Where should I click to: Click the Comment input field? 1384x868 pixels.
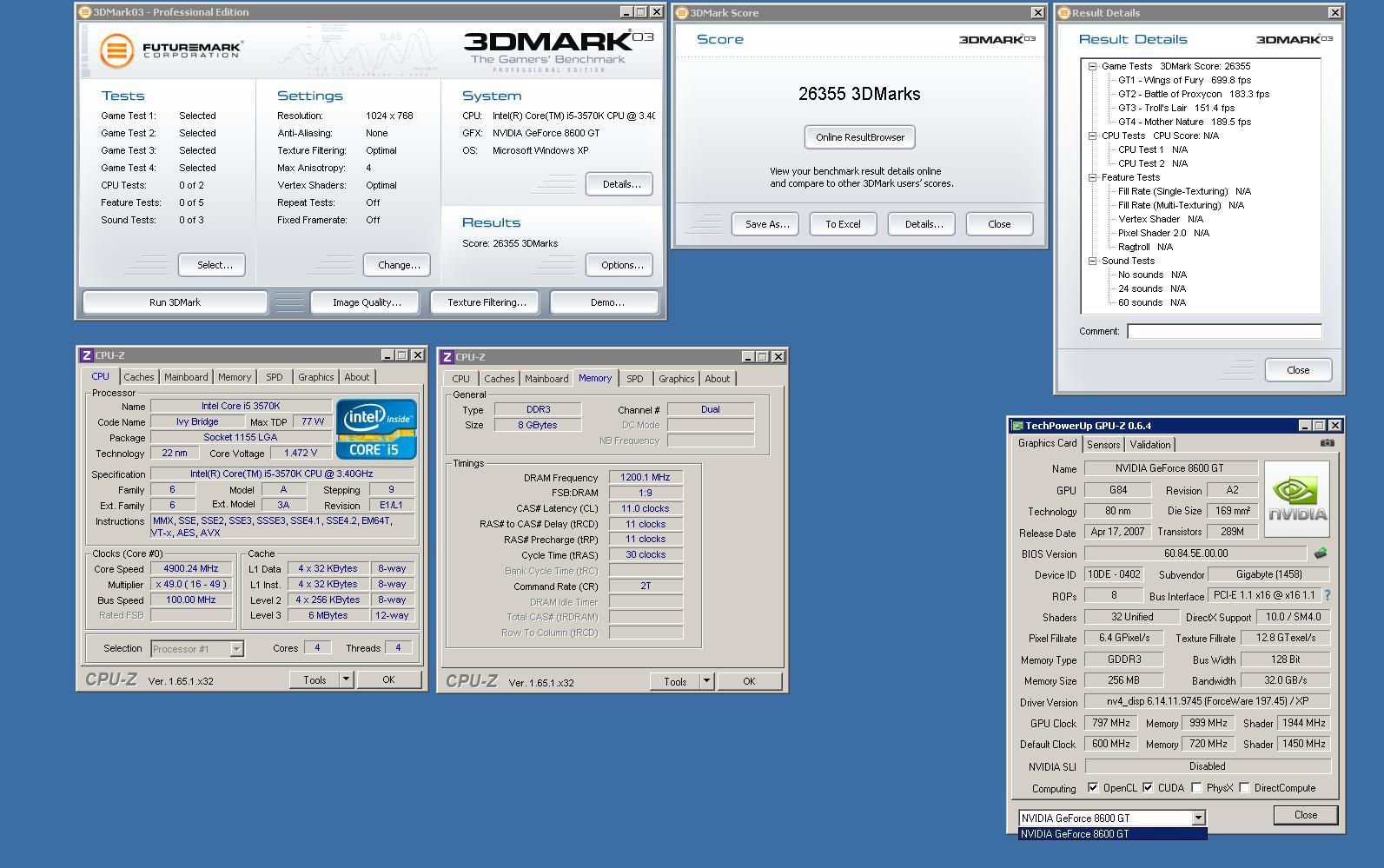coord(1224,331)
